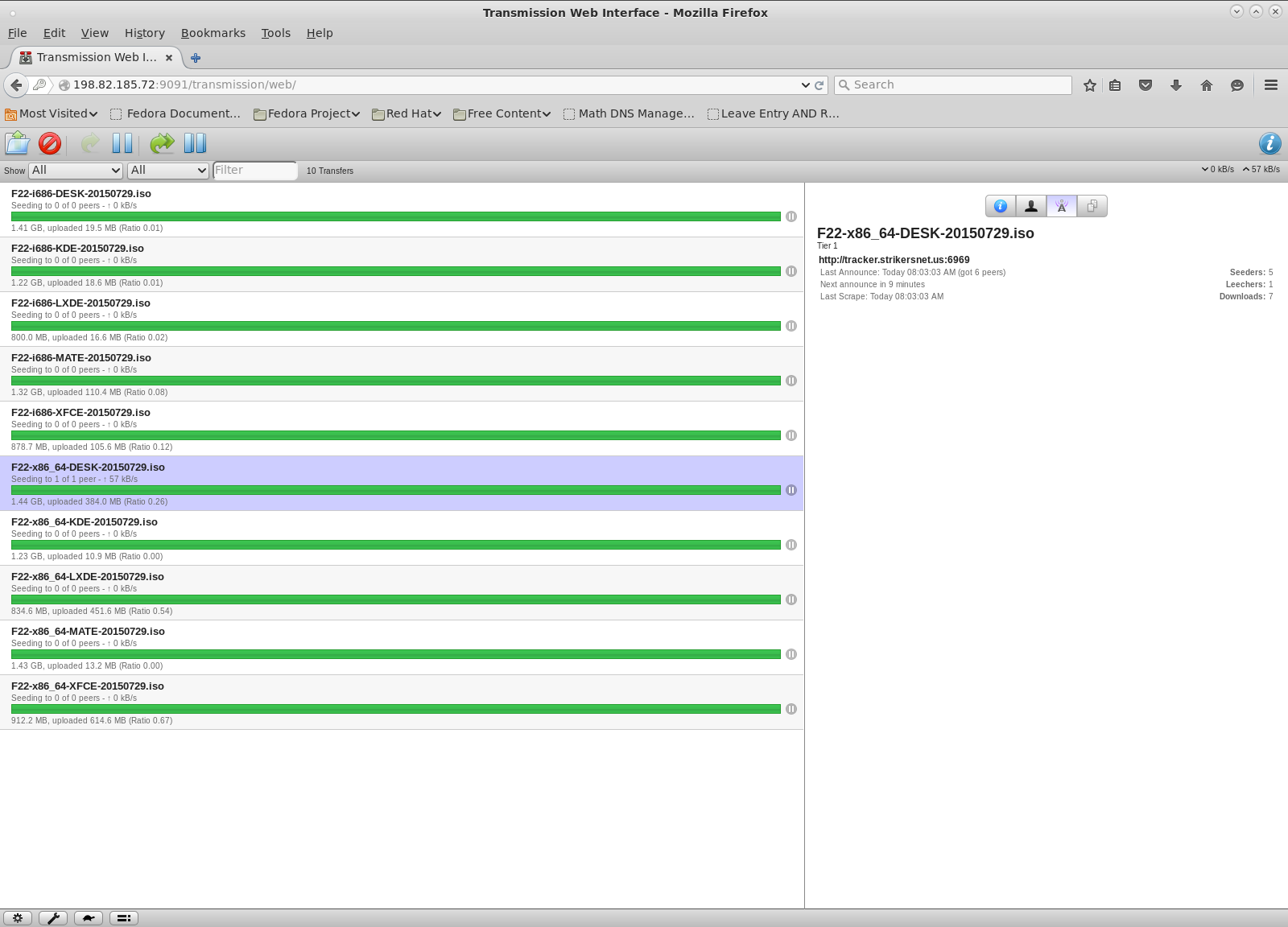Pause the F22-i686-LXDE-20150729.iso torrent
Viewport: 1288px width, 927px height.
(791, 326)
